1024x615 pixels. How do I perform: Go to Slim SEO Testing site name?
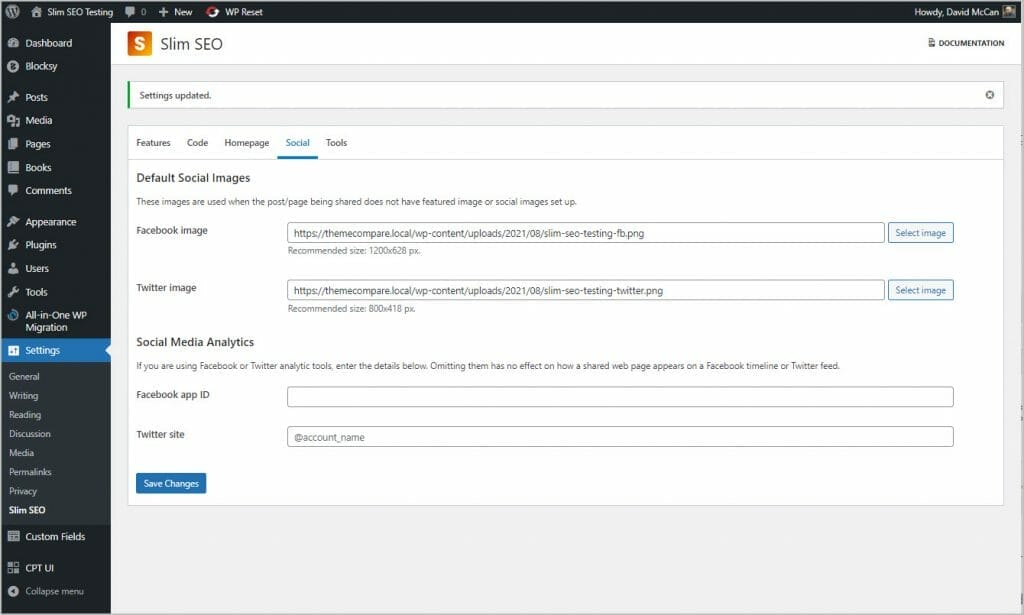click(80, 12)
